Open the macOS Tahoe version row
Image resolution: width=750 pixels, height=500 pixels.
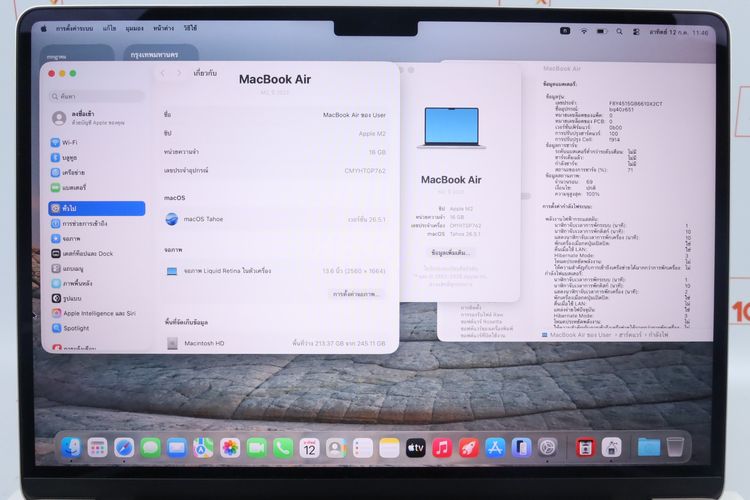click(x=275, y=219)
